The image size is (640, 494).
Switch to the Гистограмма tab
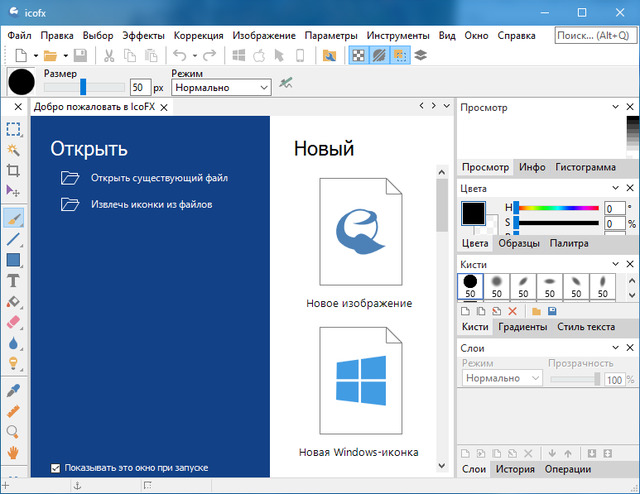pyautogui.click(x=585, y=167)
